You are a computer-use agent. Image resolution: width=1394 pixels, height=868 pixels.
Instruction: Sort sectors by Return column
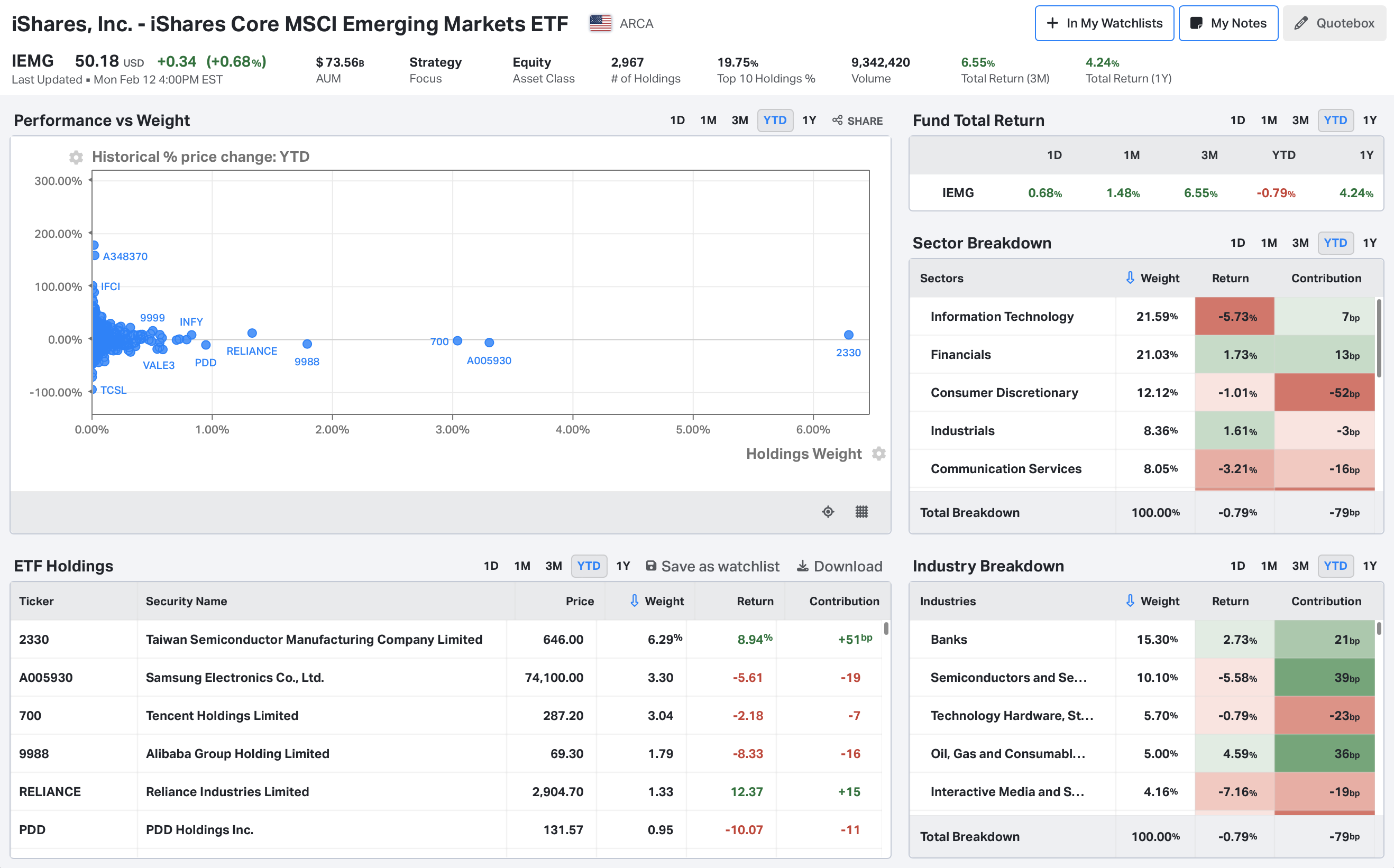(1231, 278)
